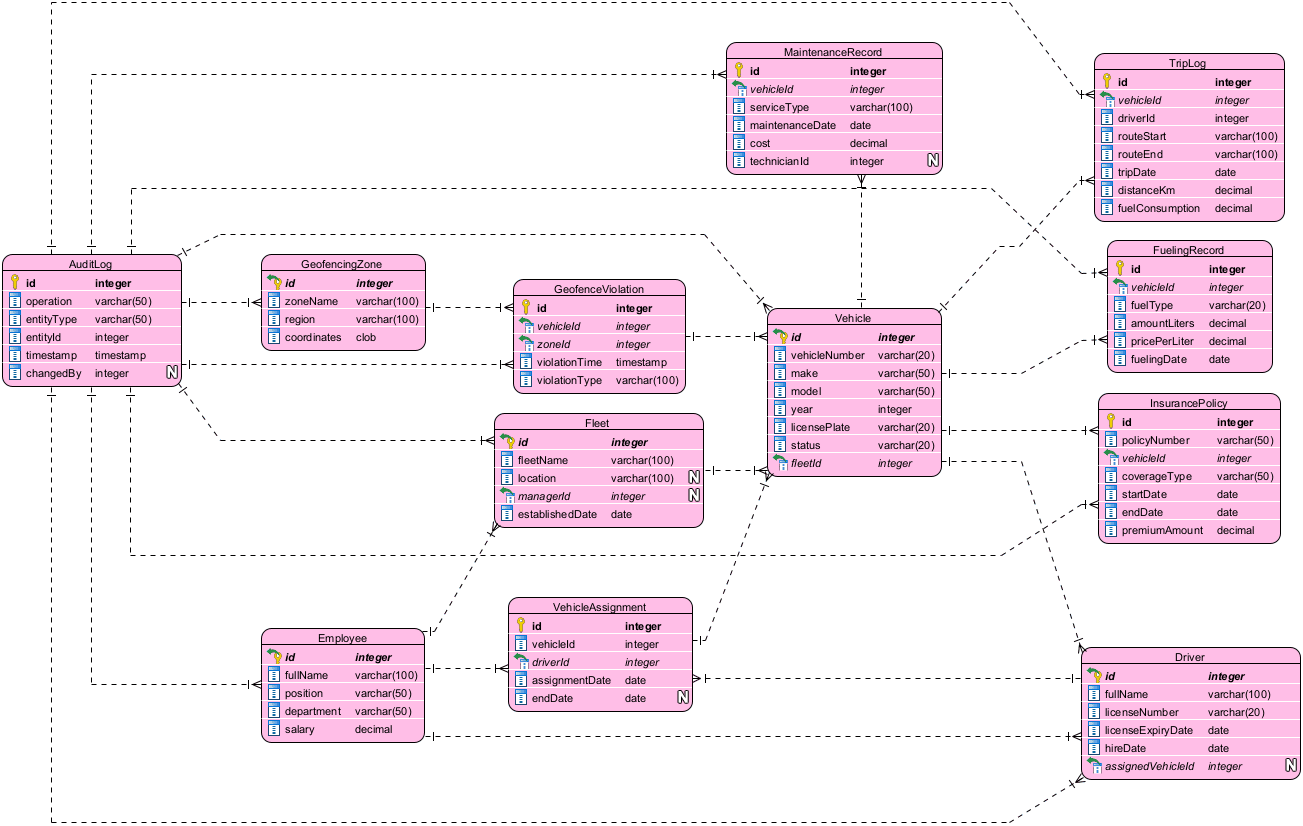
Task: Click the foreign key icon beside Vehicle fleetId
Action: [780, 463]
